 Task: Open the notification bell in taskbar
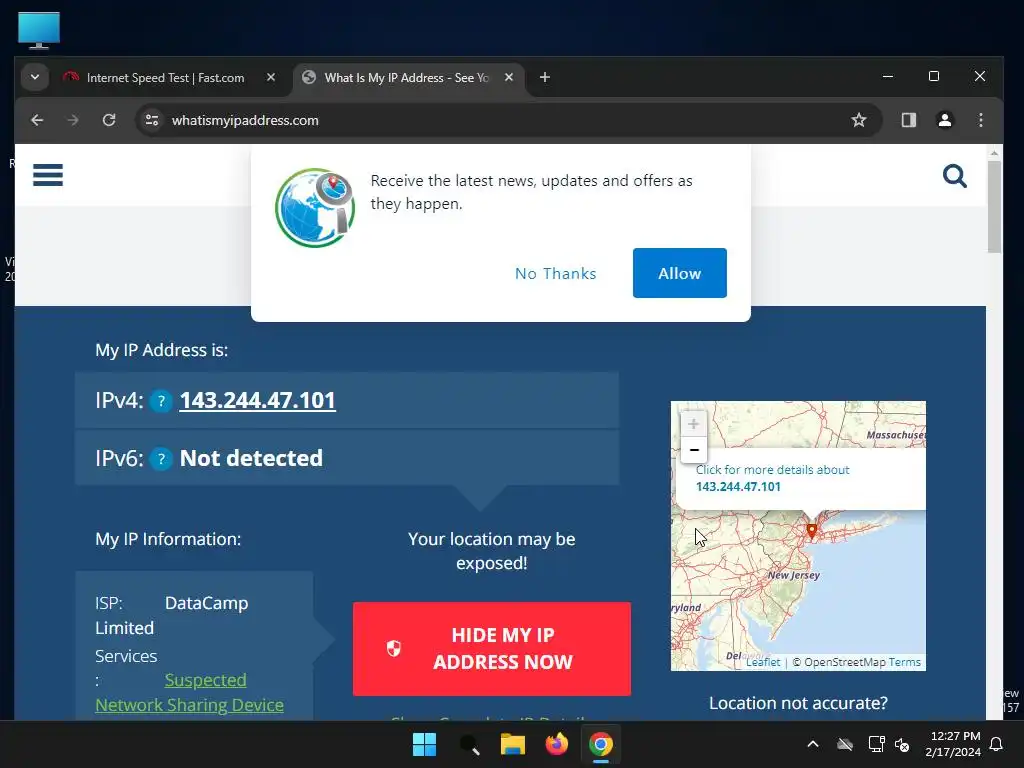coord(996,744)
